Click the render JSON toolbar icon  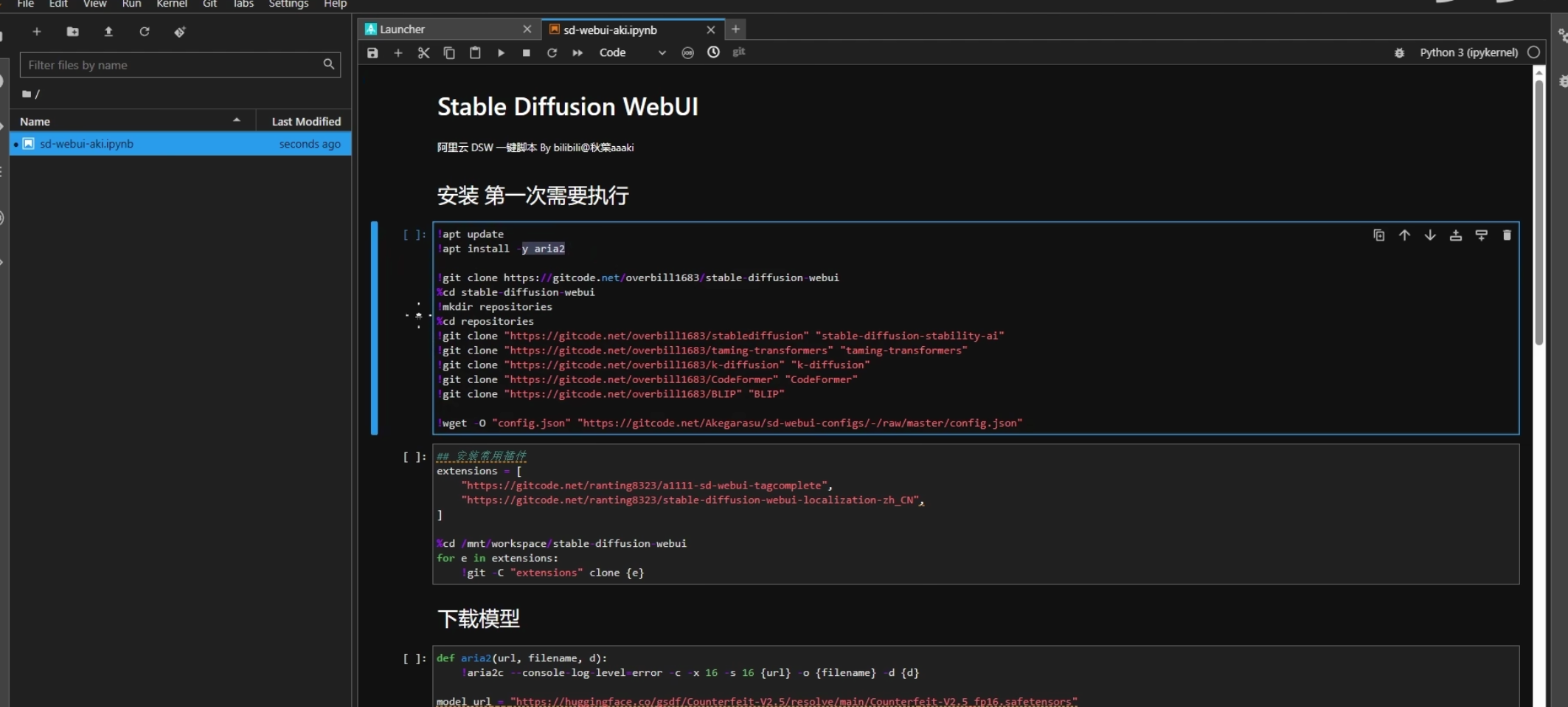[688, 52]
